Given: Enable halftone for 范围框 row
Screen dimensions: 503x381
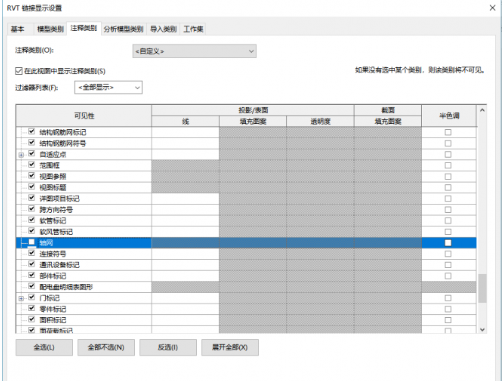Looking at the screenshot, I should (448, 165).
